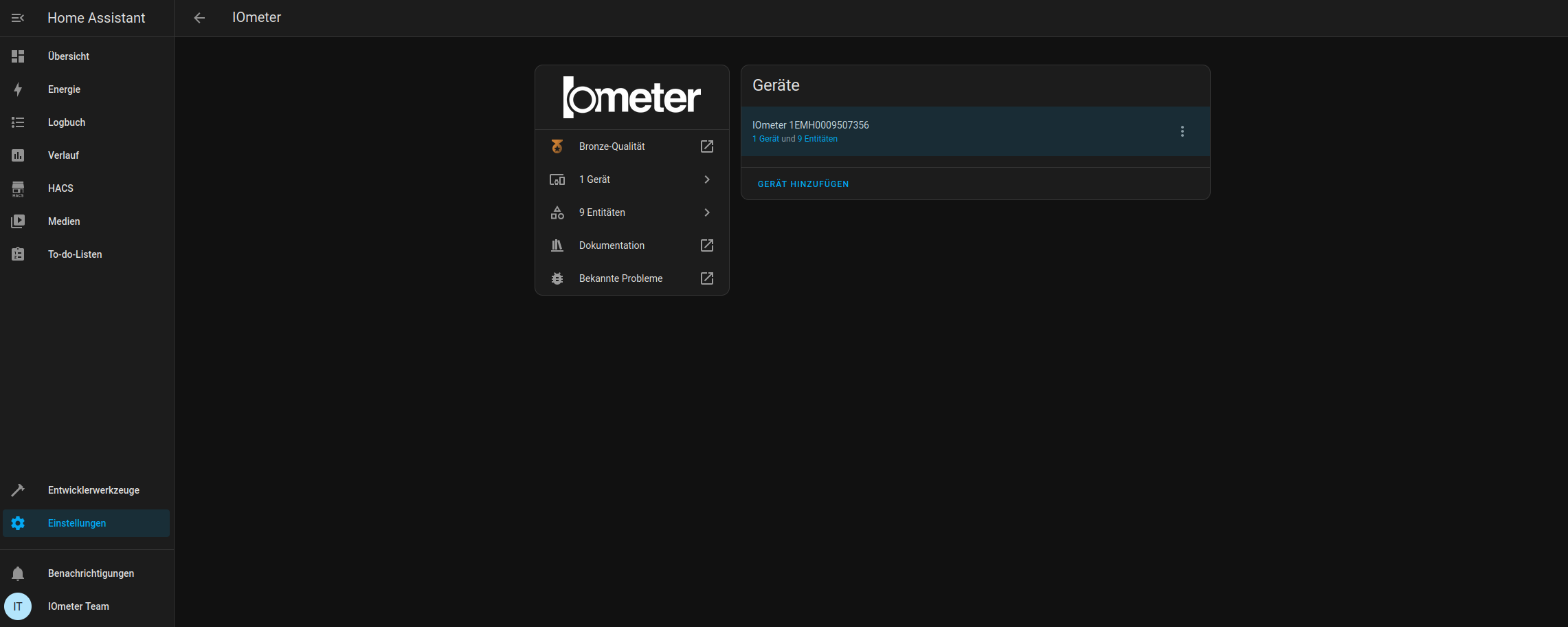This screenshot has width=1568, height=627.
Task: Open the three-dot menu for IOmeter 1EMH0009507356
Action: point(1183,131)
